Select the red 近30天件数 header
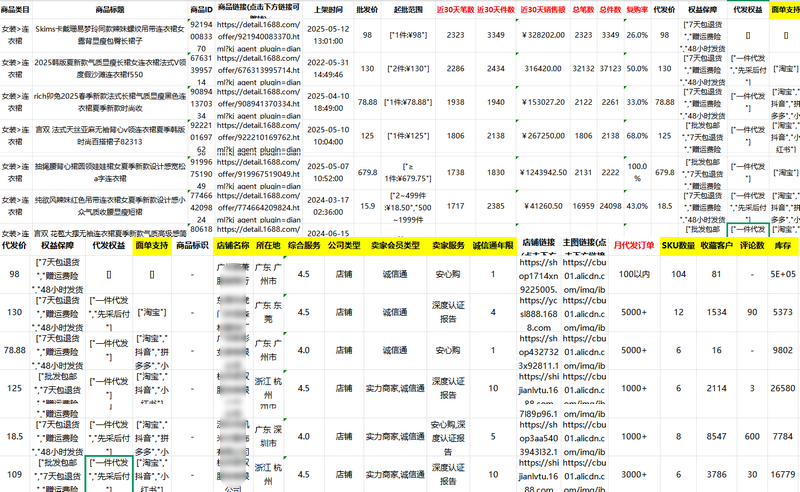This screenshot has height=492, width=800. (495, 9)
